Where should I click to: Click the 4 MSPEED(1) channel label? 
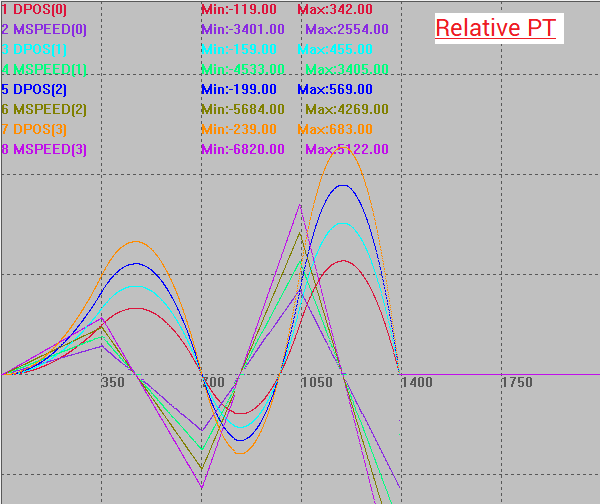click(x=44, y=69)
